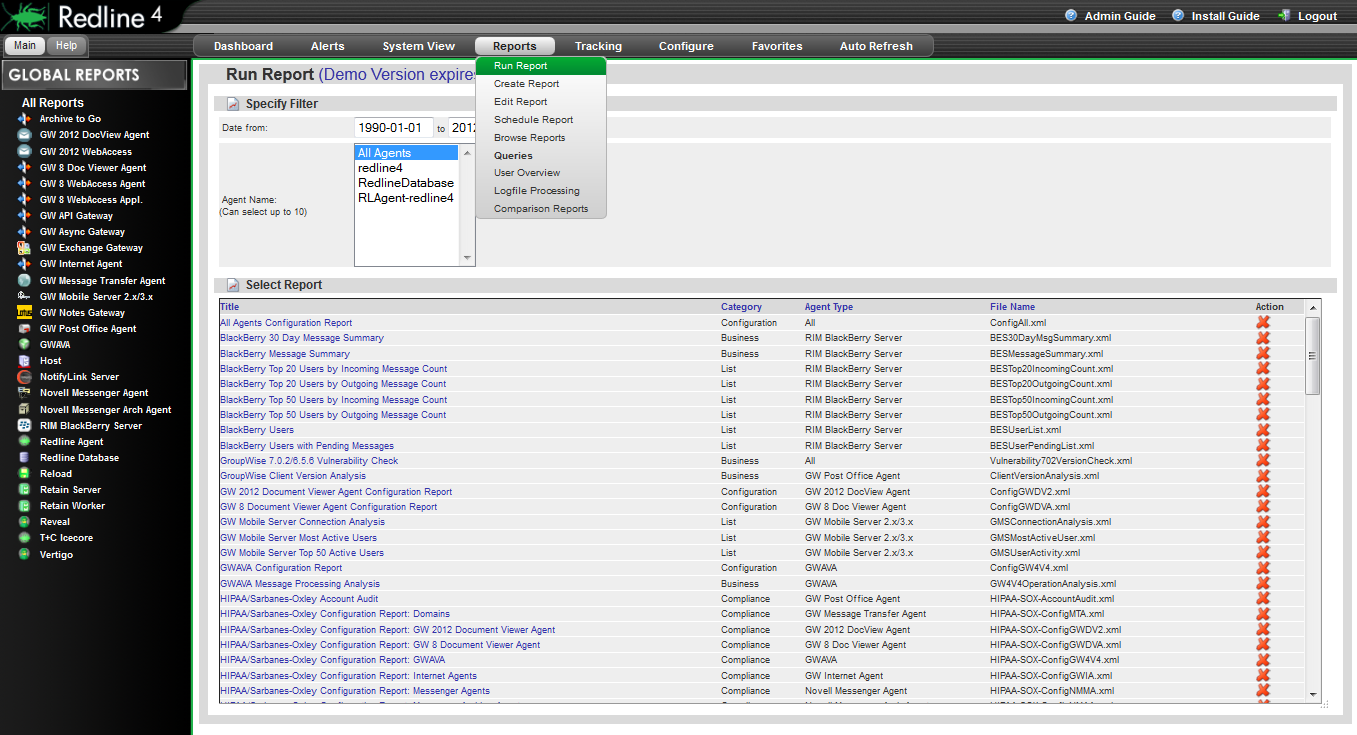Delete the ConfigGW4V4.xml report with red X
This screenshot has width=1357, height=735.
click(1263, 568)
